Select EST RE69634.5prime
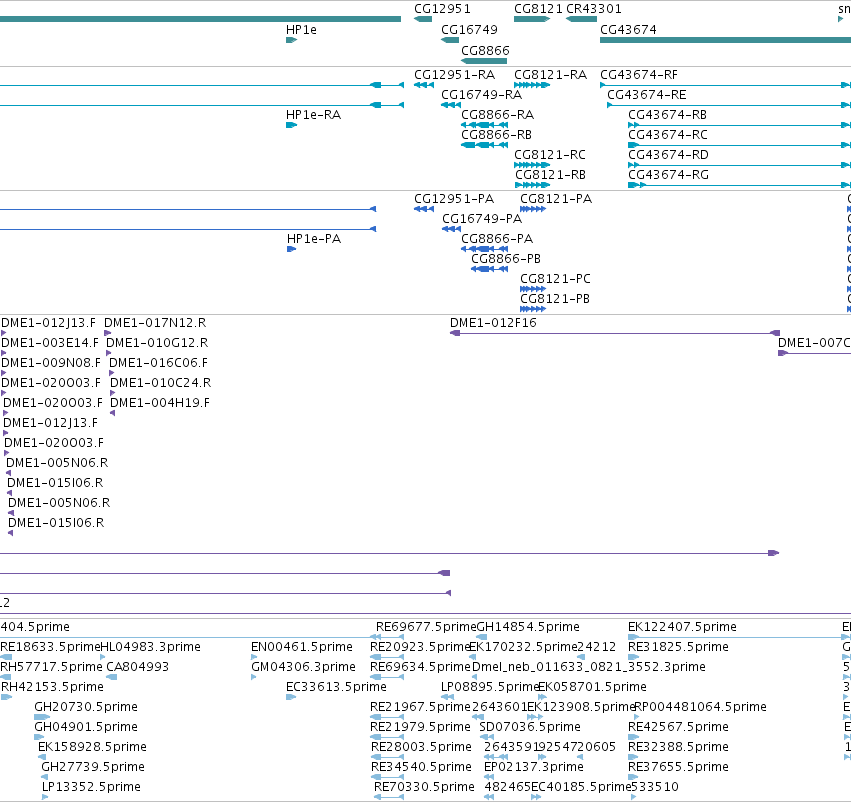851x802 pixels. 420,666
